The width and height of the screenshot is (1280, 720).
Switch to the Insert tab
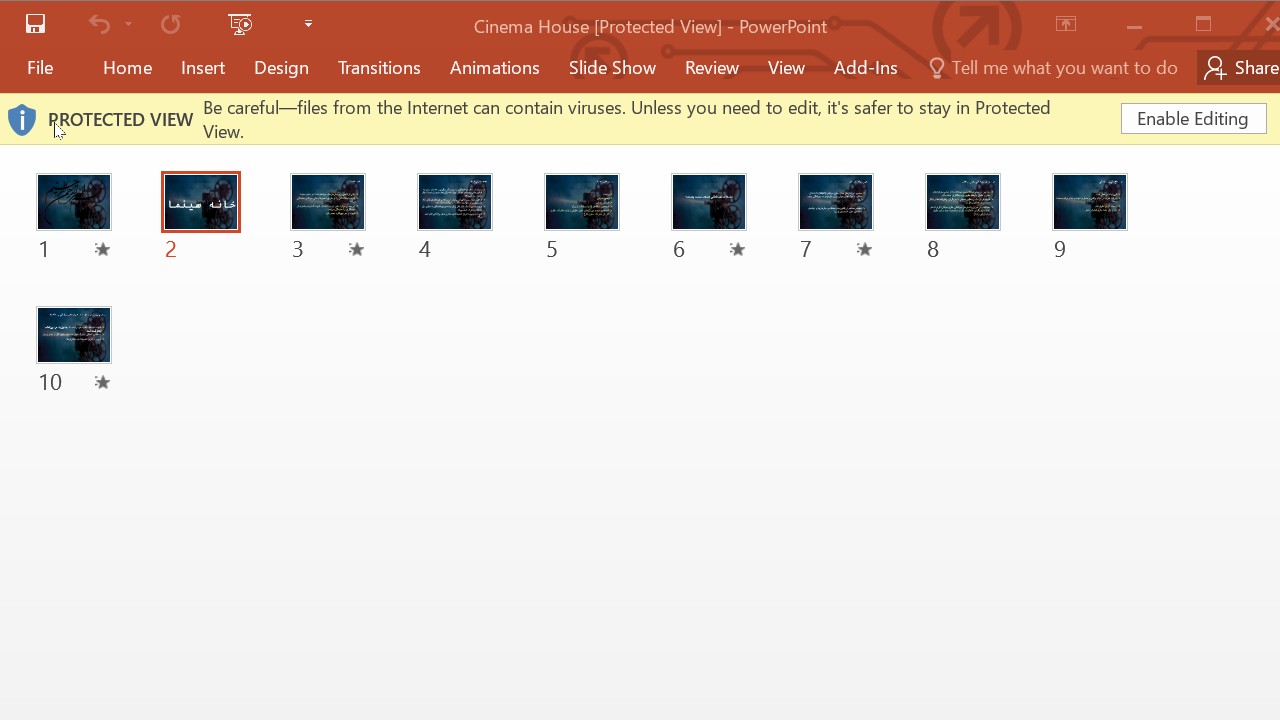(x=203, y=68)
